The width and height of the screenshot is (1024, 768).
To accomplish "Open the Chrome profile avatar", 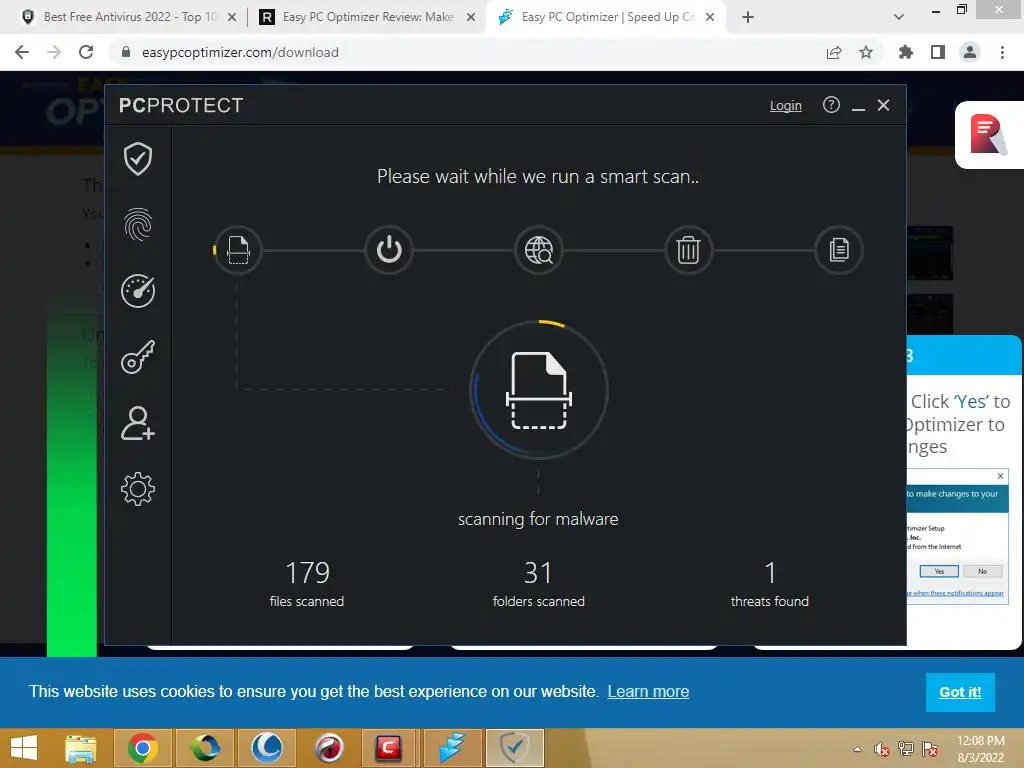I will [x=970, y=52].
